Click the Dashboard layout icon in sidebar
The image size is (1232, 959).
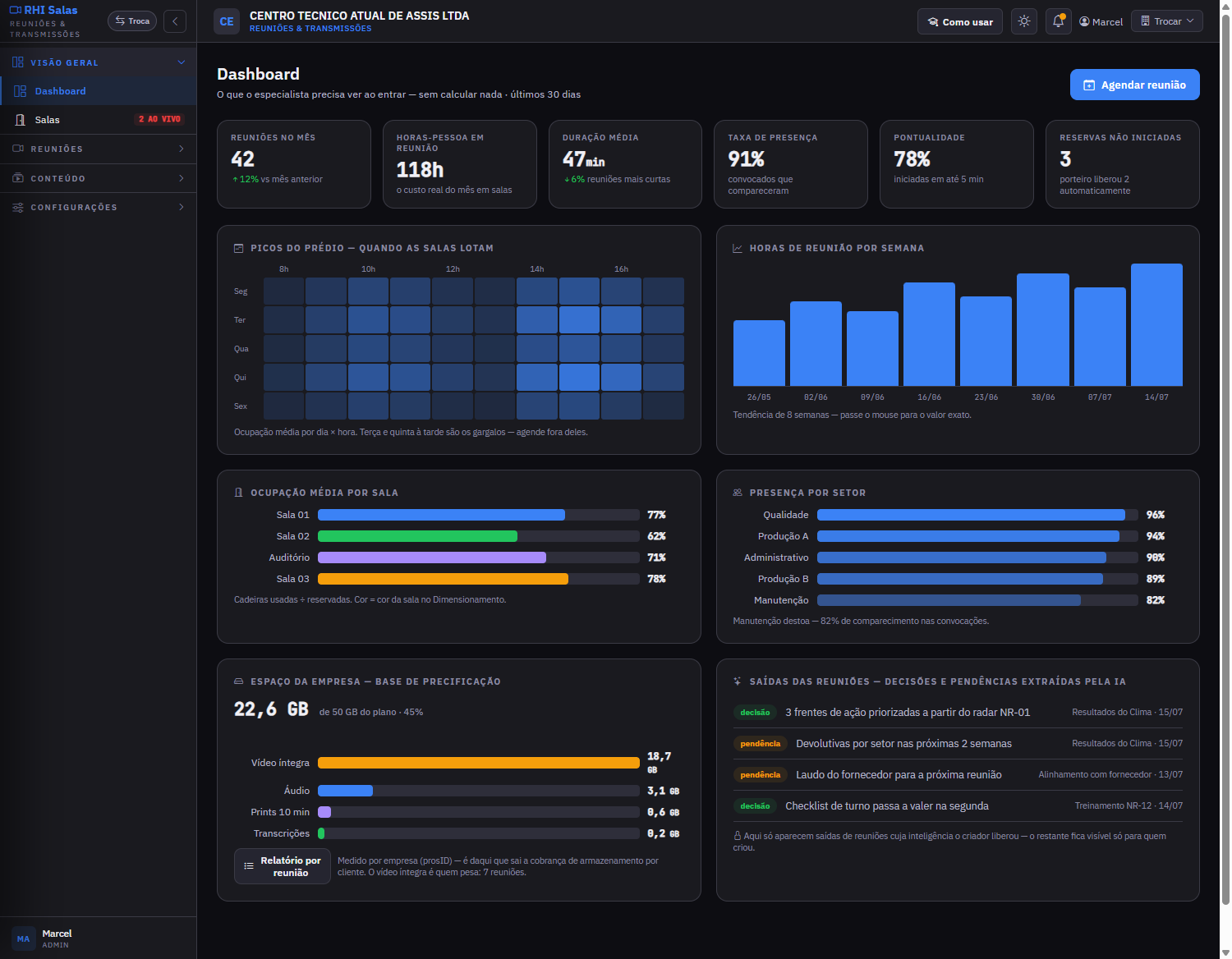pyautogui.click(x=21, y=91)
